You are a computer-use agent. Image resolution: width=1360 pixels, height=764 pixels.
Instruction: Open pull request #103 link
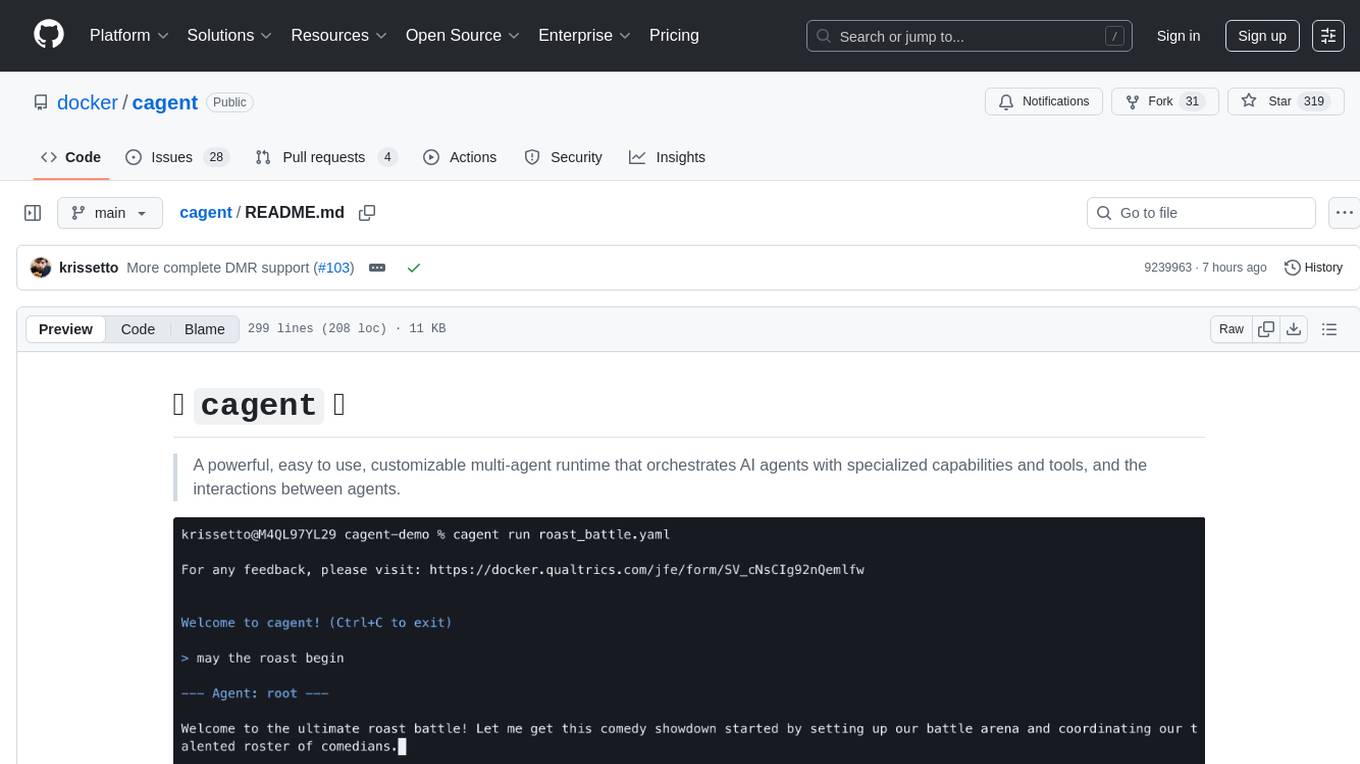point(334,268)
